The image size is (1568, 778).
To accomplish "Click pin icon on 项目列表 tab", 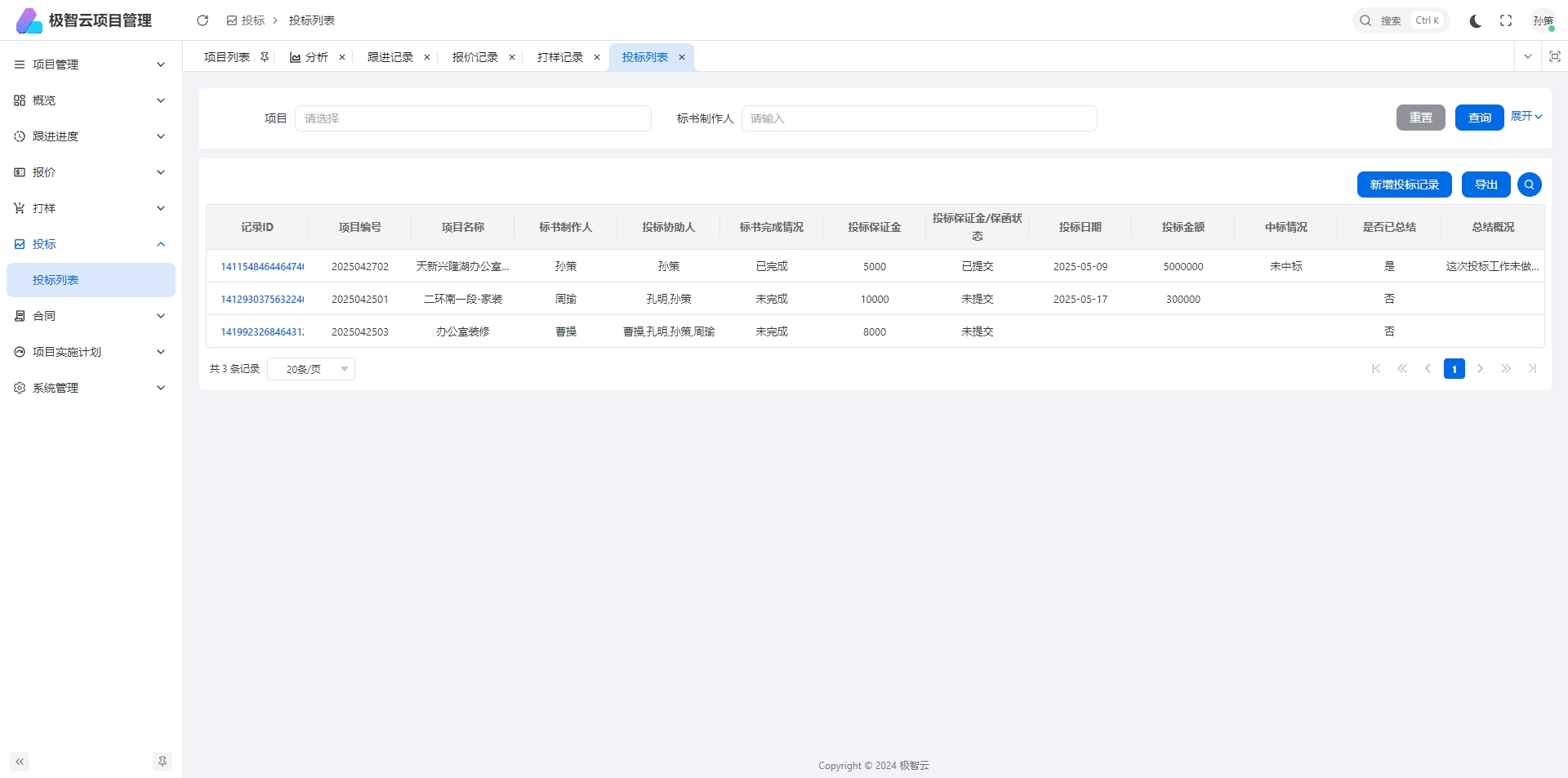I will 265,57.
